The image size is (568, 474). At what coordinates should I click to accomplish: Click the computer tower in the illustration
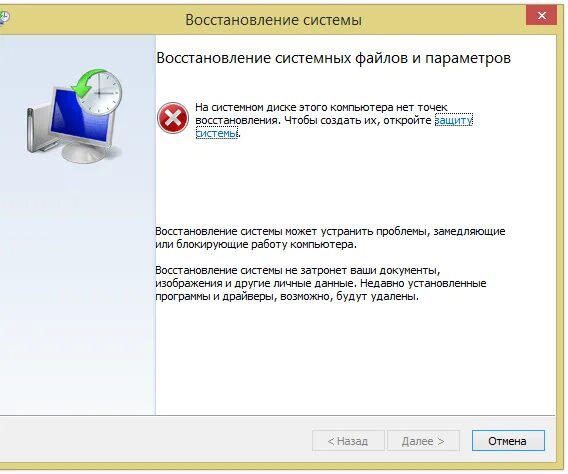click(41, 129)
